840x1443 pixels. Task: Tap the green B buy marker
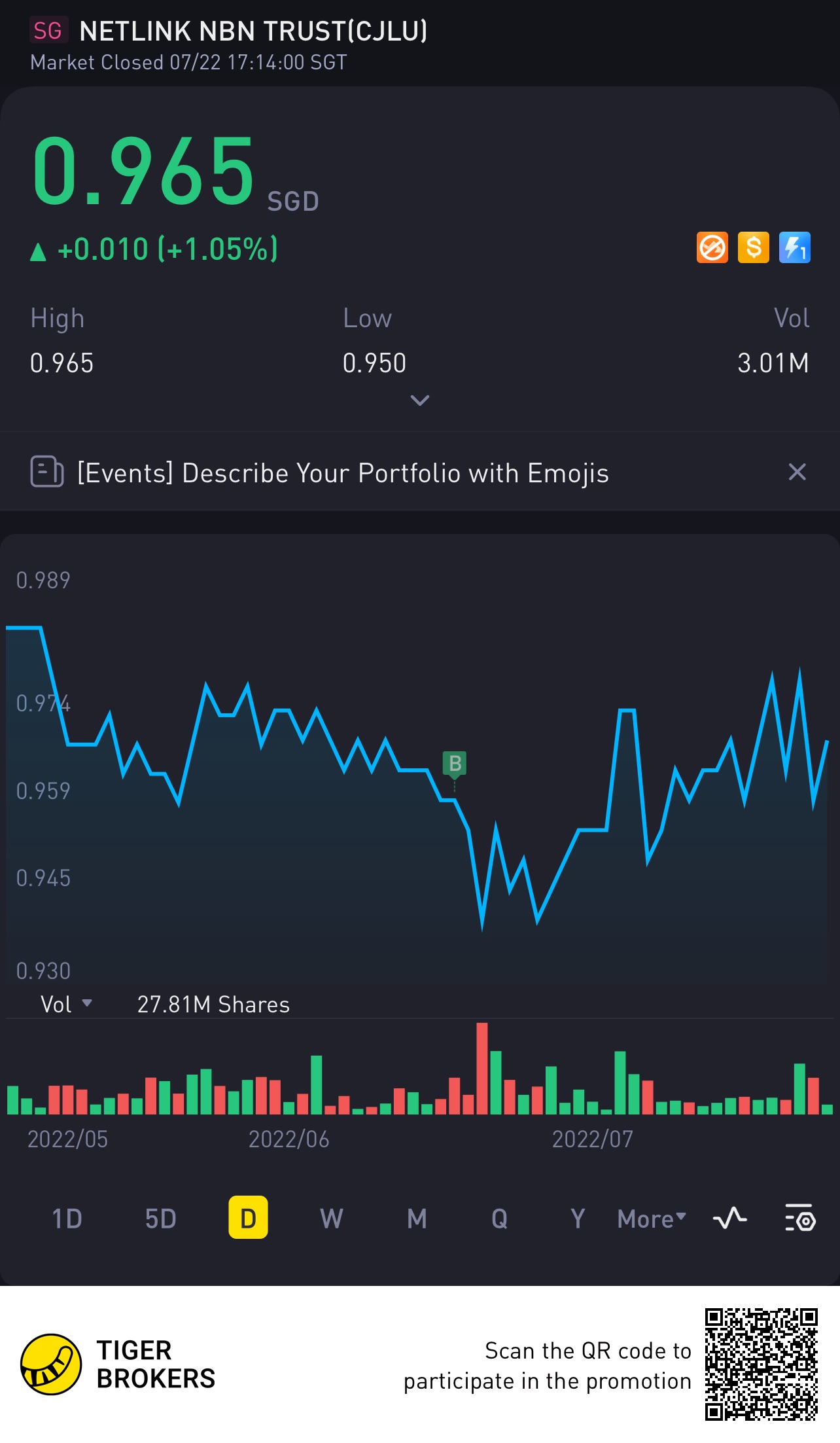[x=455, y=764]
